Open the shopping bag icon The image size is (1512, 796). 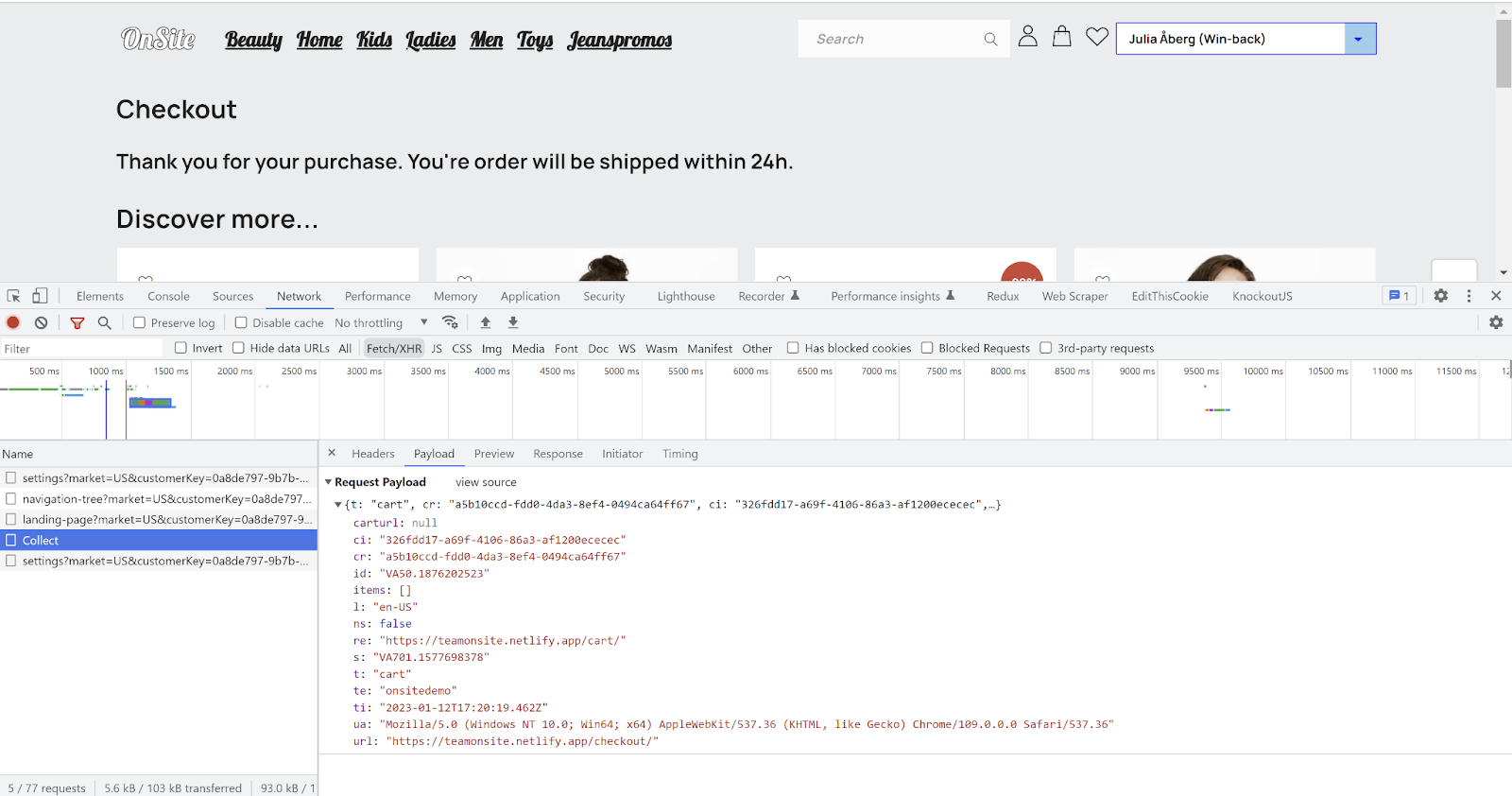coord(1062,37)
